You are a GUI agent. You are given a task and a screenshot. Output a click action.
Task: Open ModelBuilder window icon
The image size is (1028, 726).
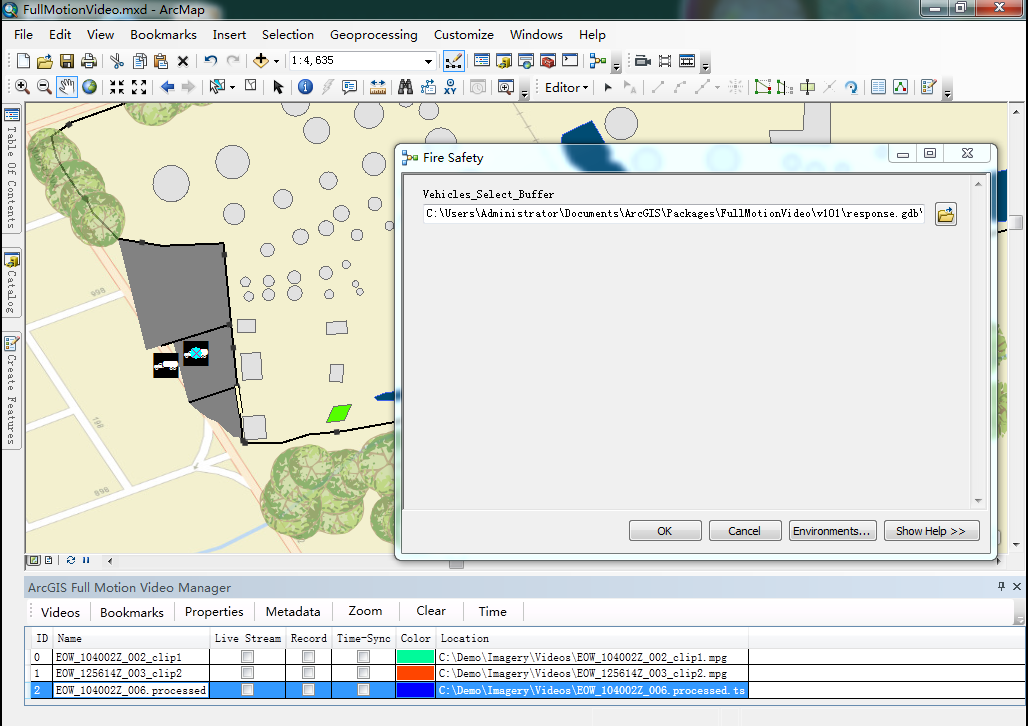[597, 61]
